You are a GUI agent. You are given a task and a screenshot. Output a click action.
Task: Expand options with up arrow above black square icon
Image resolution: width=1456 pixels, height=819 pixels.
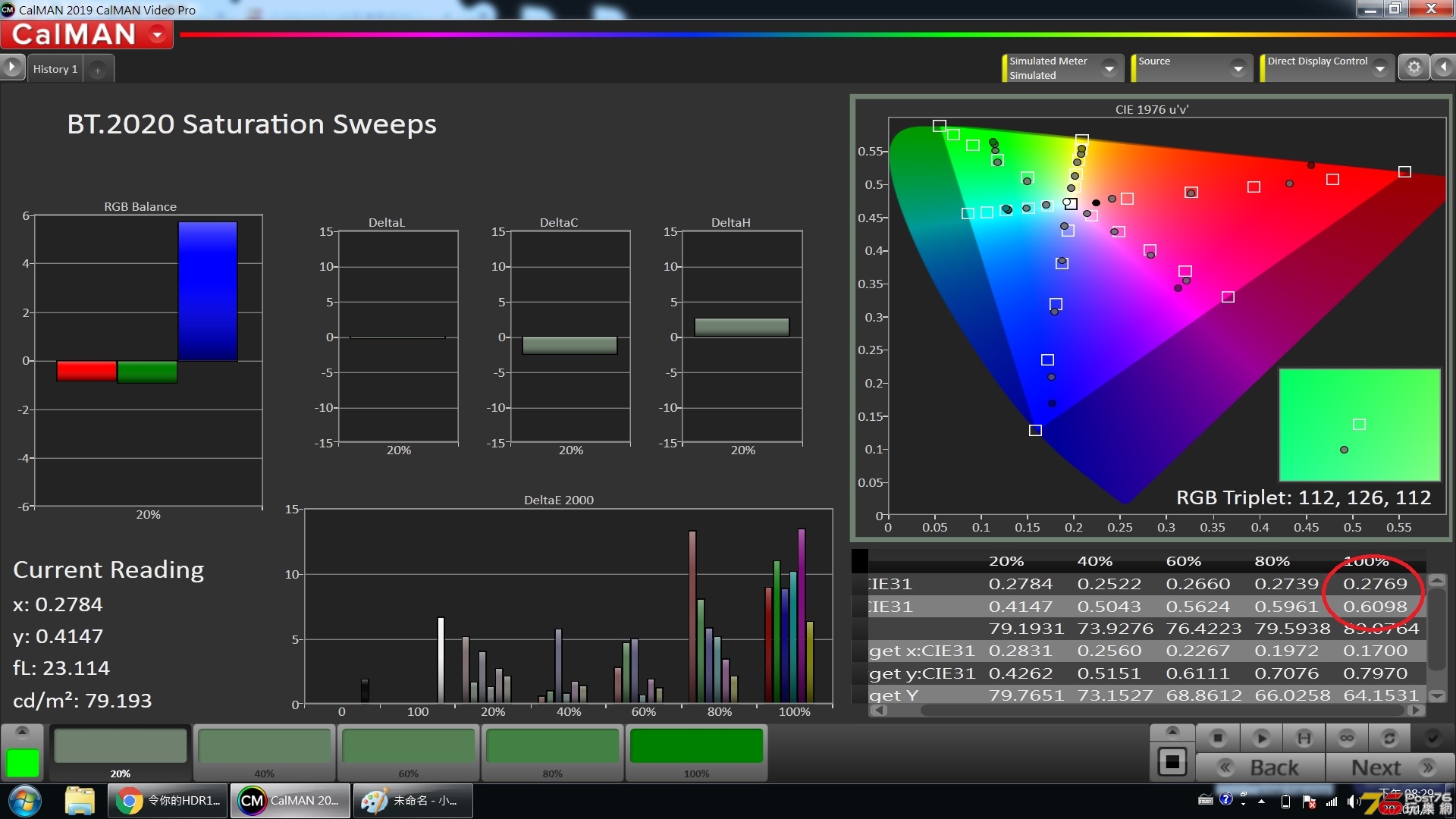(1172, 732)
